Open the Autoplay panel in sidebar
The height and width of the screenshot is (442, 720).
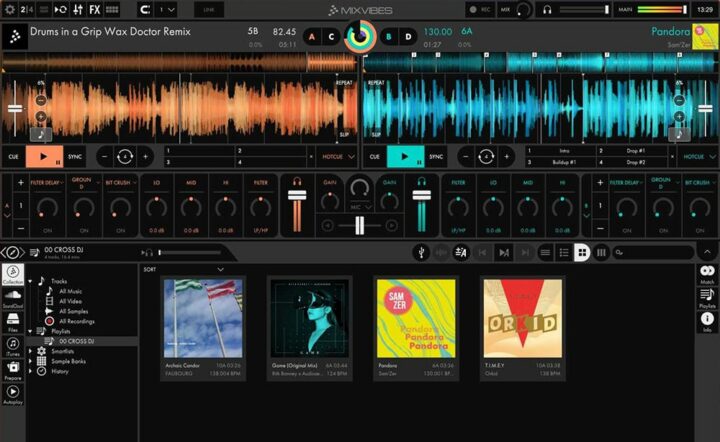pos(13,396)
